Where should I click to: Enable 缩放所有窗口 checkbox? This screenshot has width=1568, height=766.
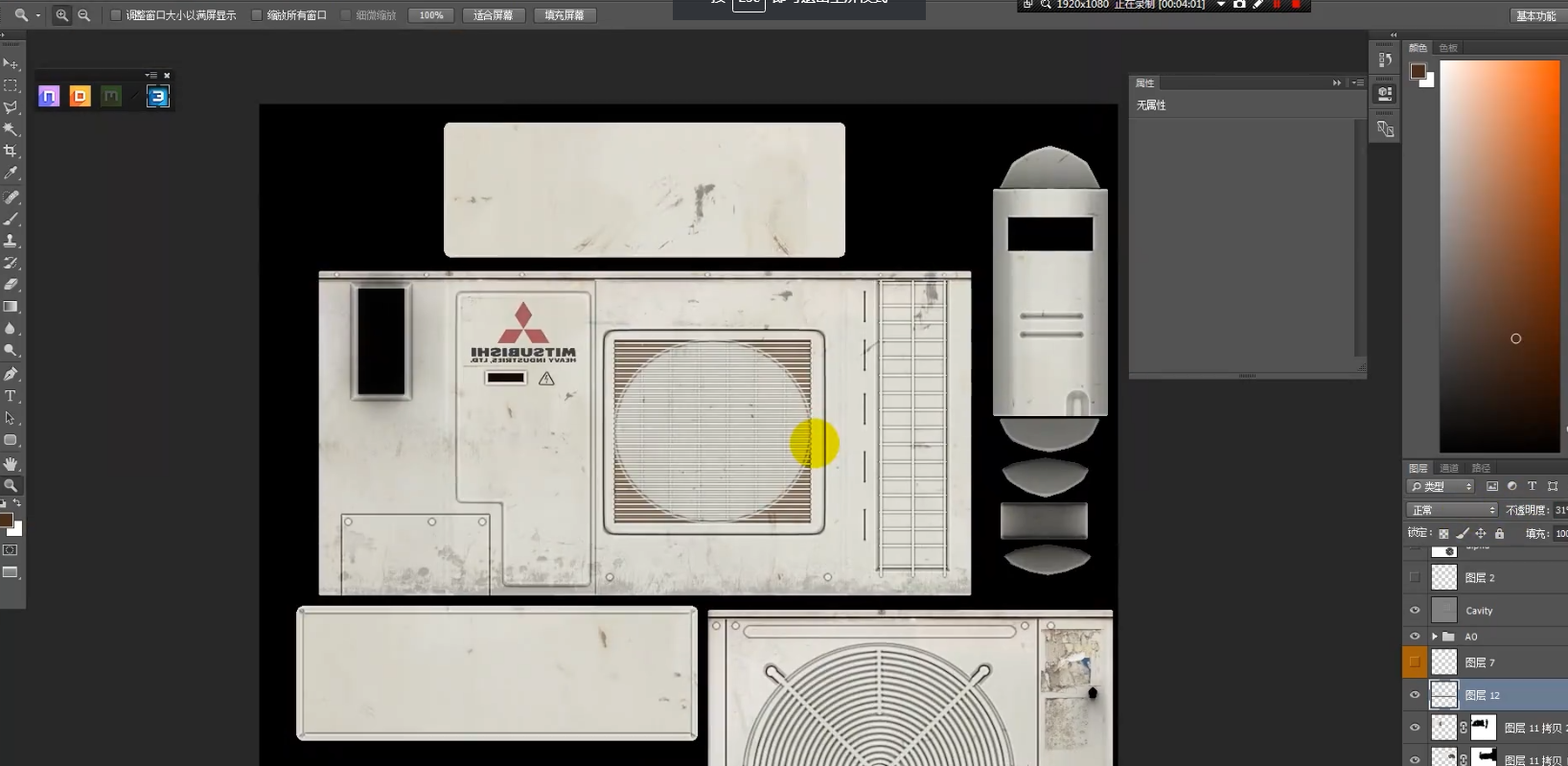coord(257,15)
